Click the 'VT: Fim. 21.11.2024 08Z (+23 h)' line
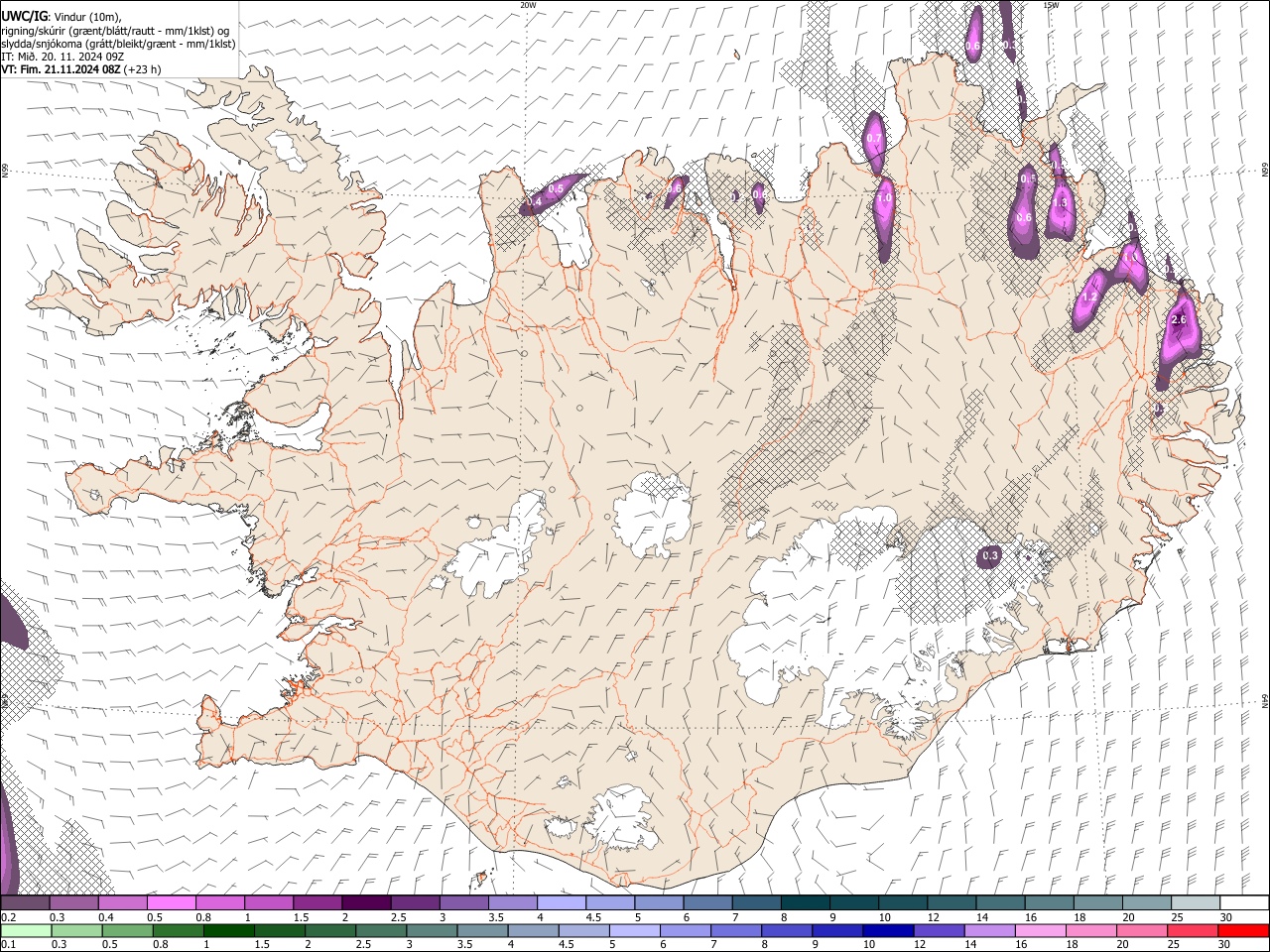 point(80,69)
